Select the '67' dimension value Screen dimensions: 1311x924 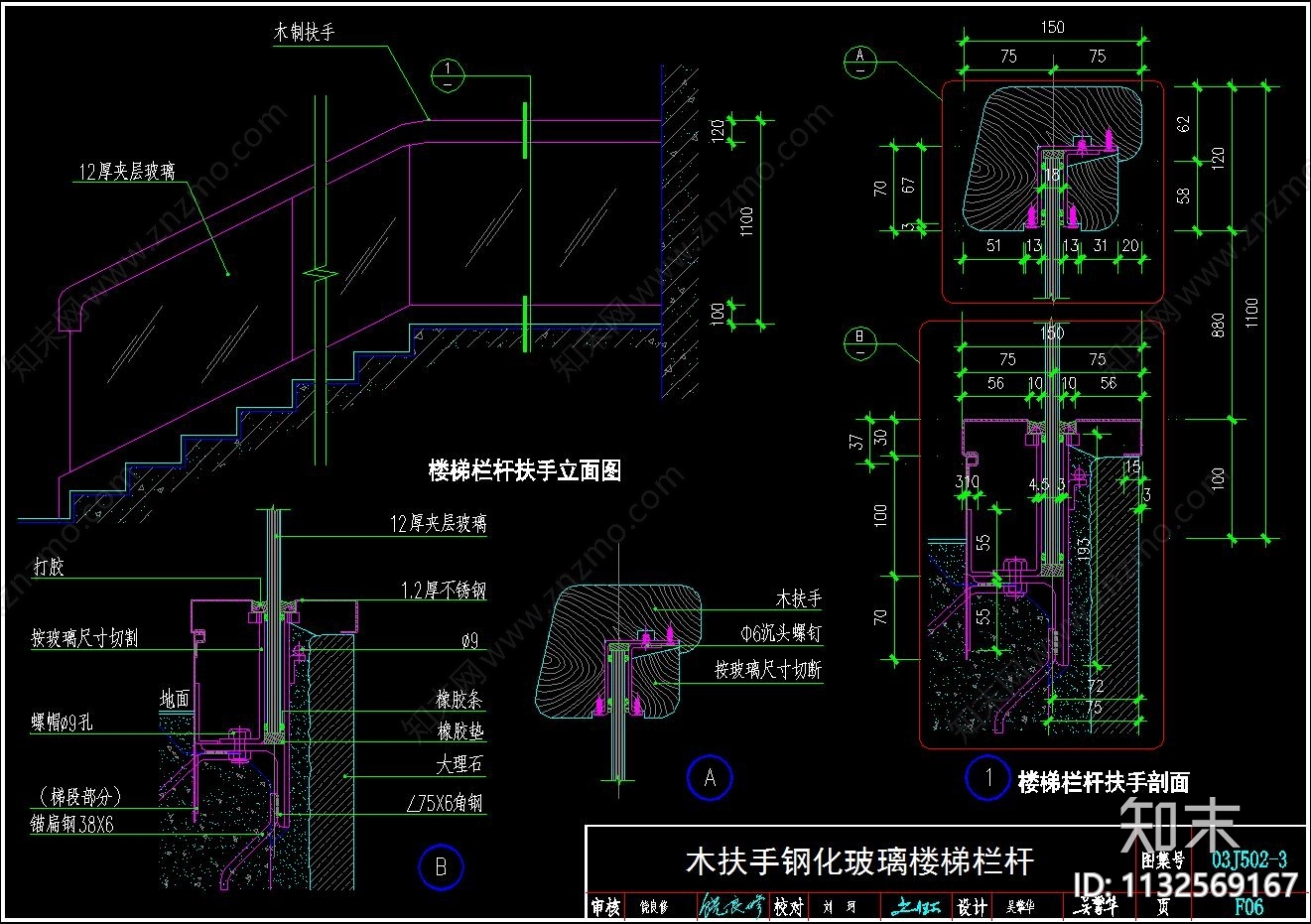pyautogui.click(x=908, y=185)
